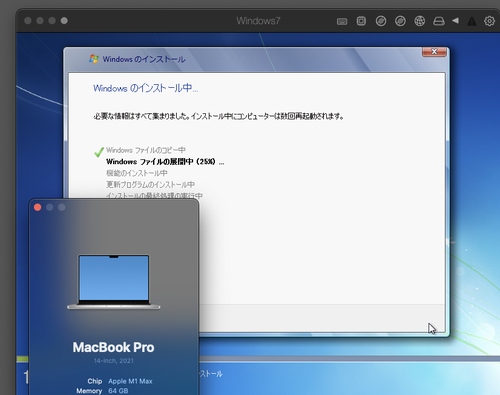Image resolution: width=500 pixels, height=395 pixels.
Task: Click the 'MacBook Pro' title text
Action: [x=113, y=347]
